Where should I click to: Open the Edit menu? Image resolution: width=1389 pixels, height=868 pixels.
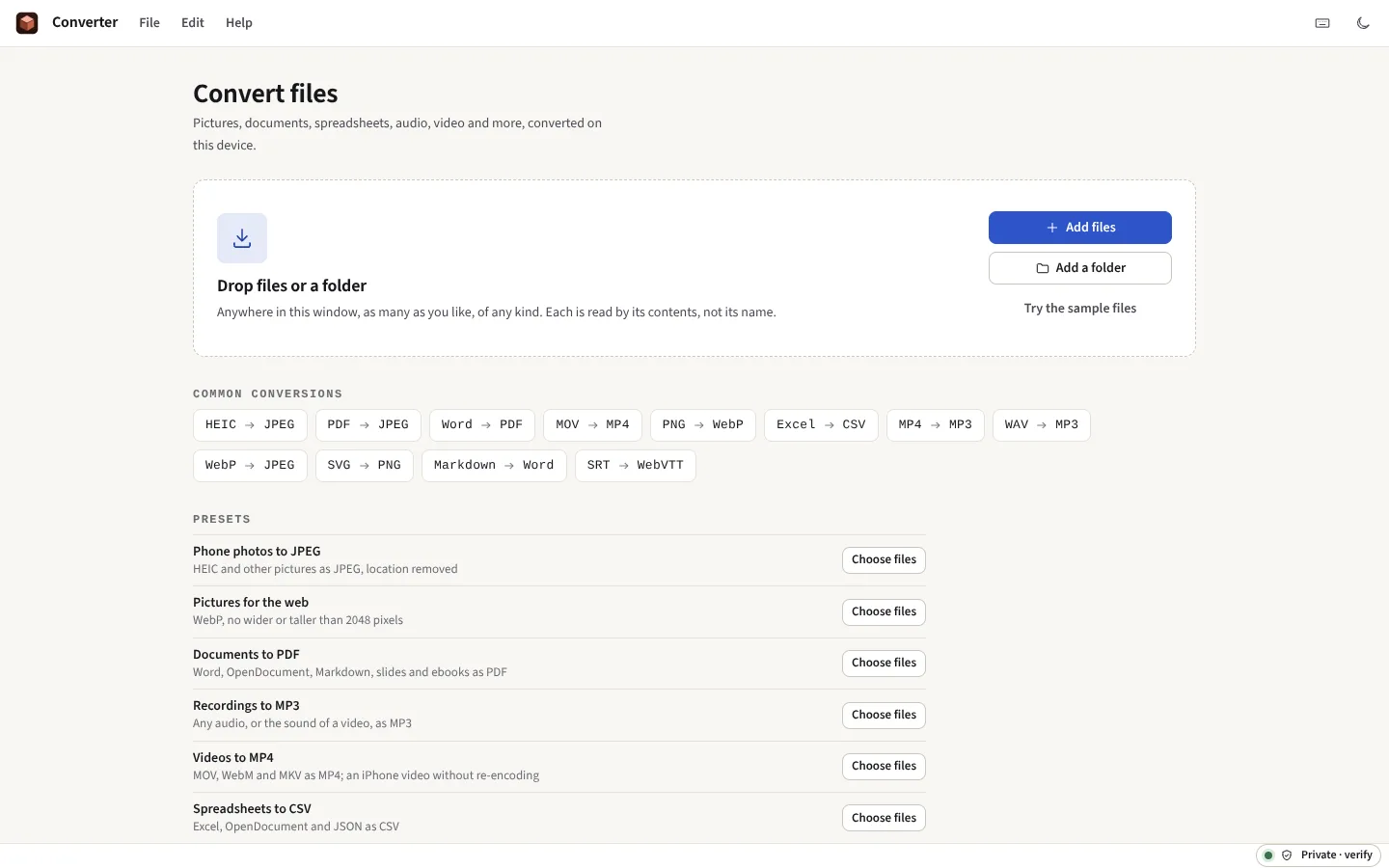click(x=193, y=23)
